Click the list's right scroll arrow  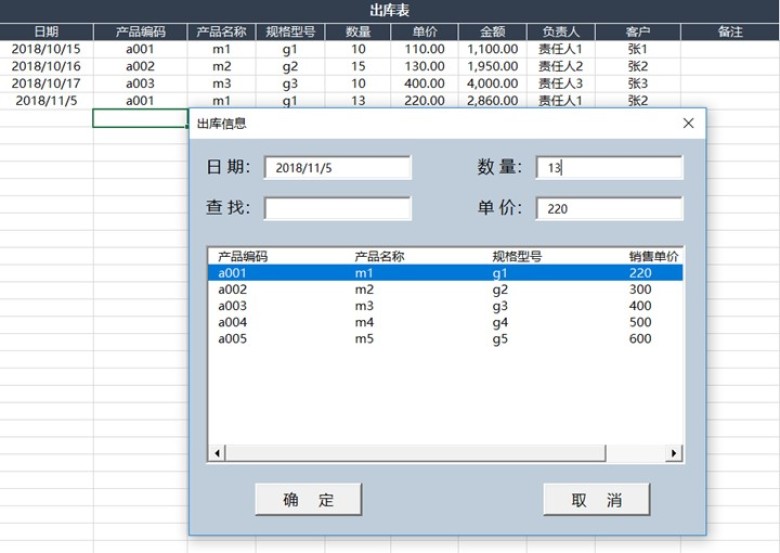click(674, 453)
